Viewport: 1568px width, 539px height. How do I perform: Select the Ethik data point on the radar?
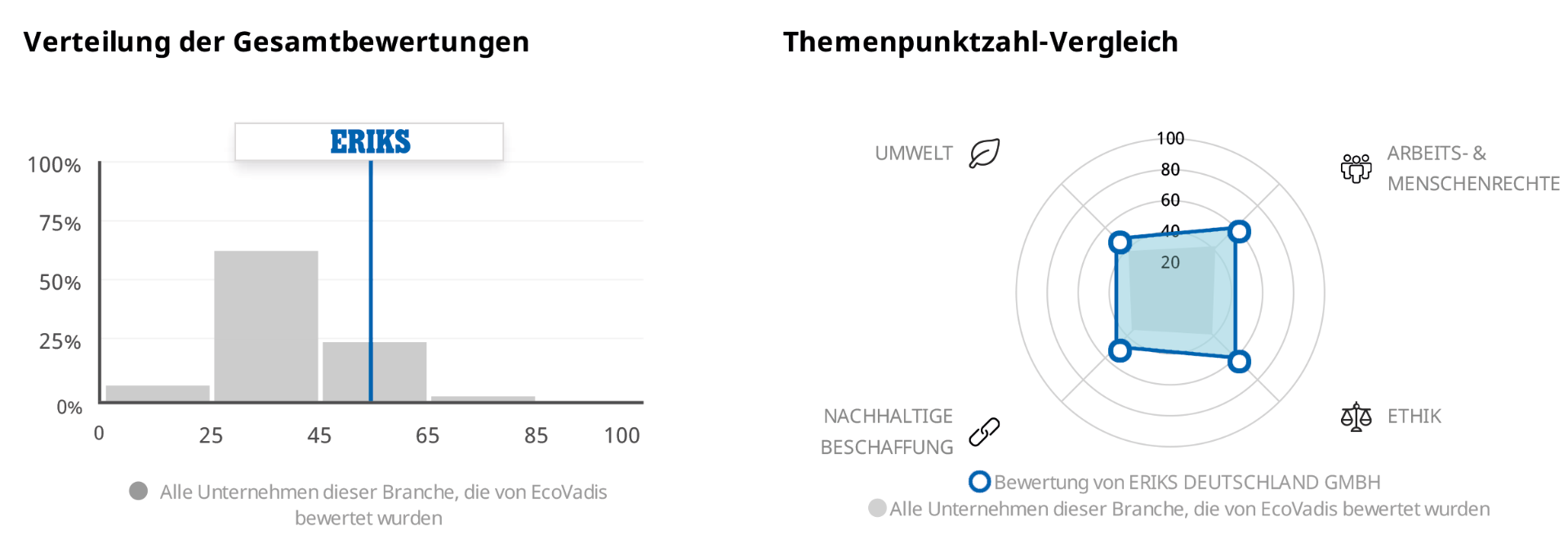coord(1239,361)
